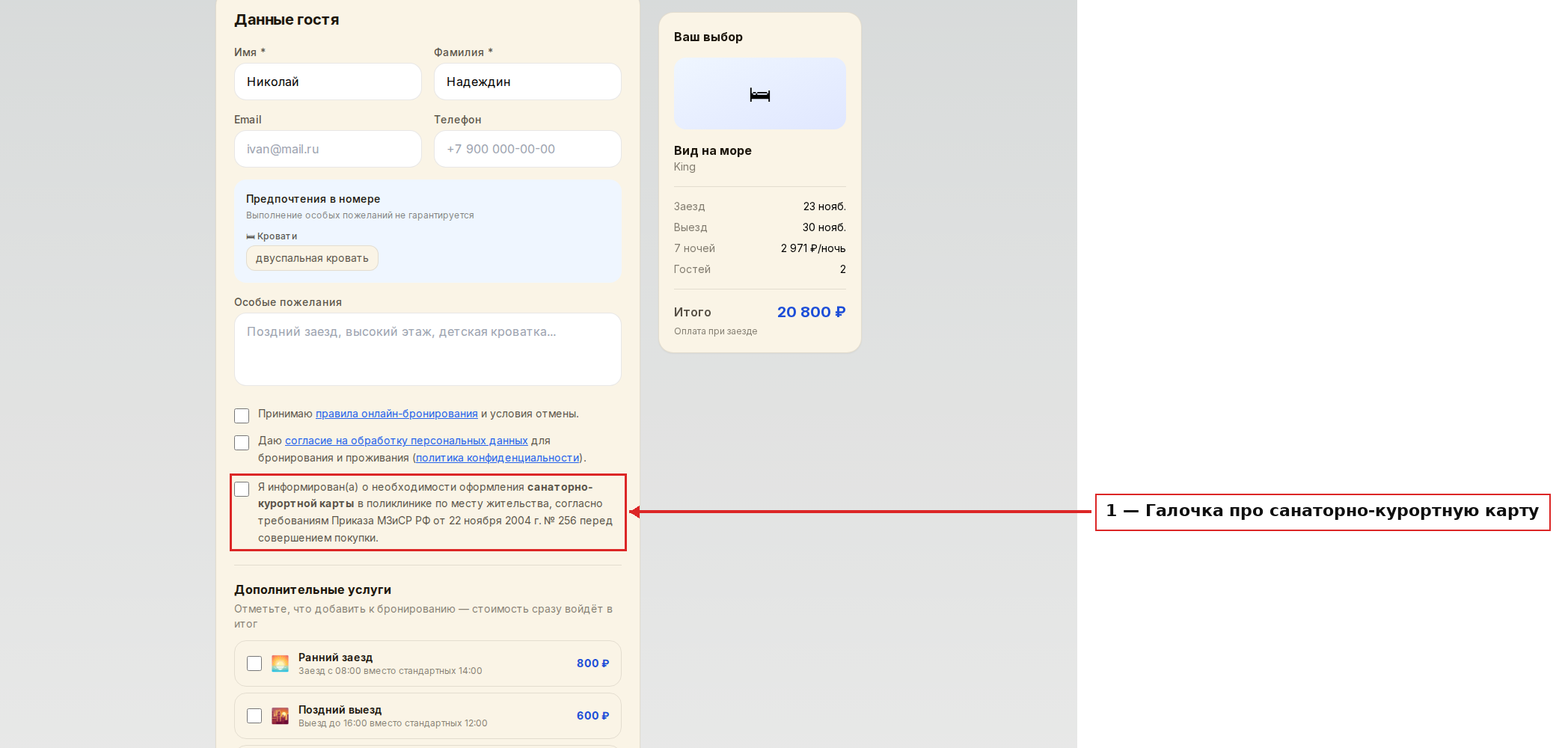Viewport: 1568px width, 748px height.
Task: Click the Особые пожелания text area
Action: [428, 349]
